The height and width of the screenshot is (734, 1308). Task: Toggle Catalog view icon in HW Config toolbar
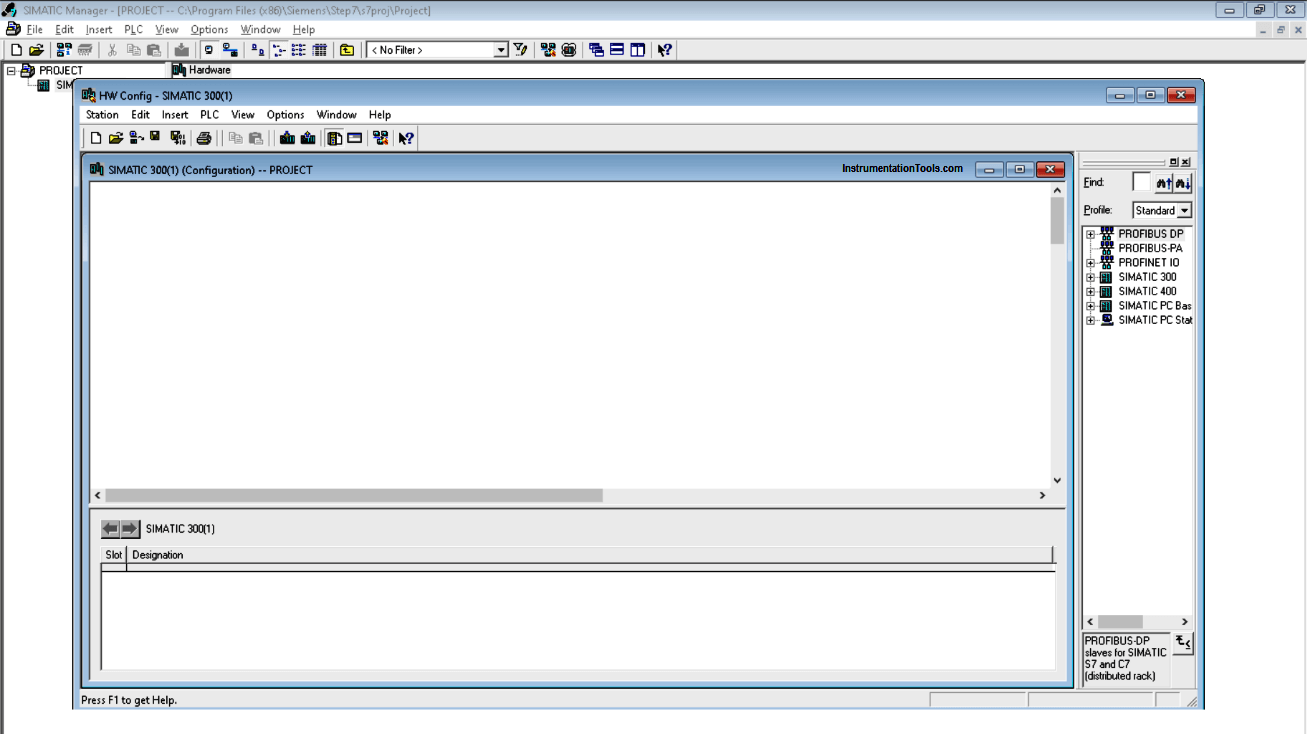(335, 138)
